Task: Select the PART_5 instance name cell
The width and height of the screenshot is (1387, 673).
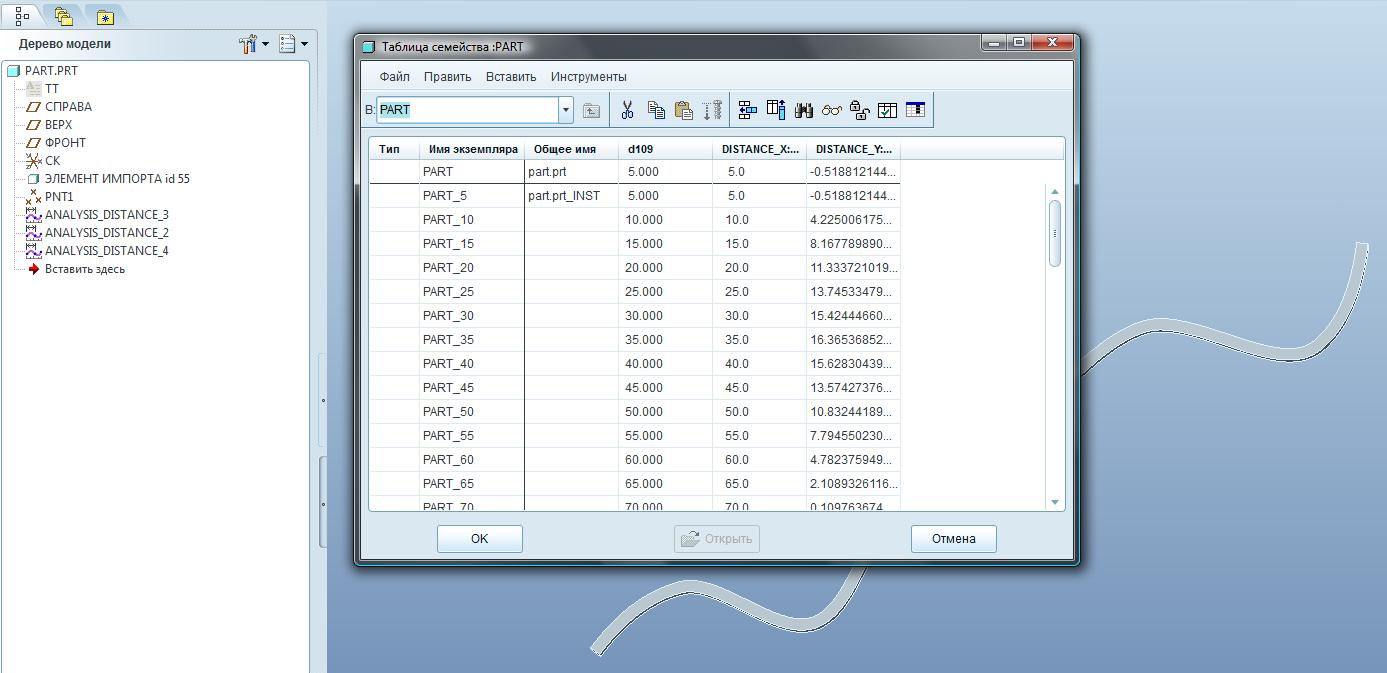Action: tap(472, 196)
